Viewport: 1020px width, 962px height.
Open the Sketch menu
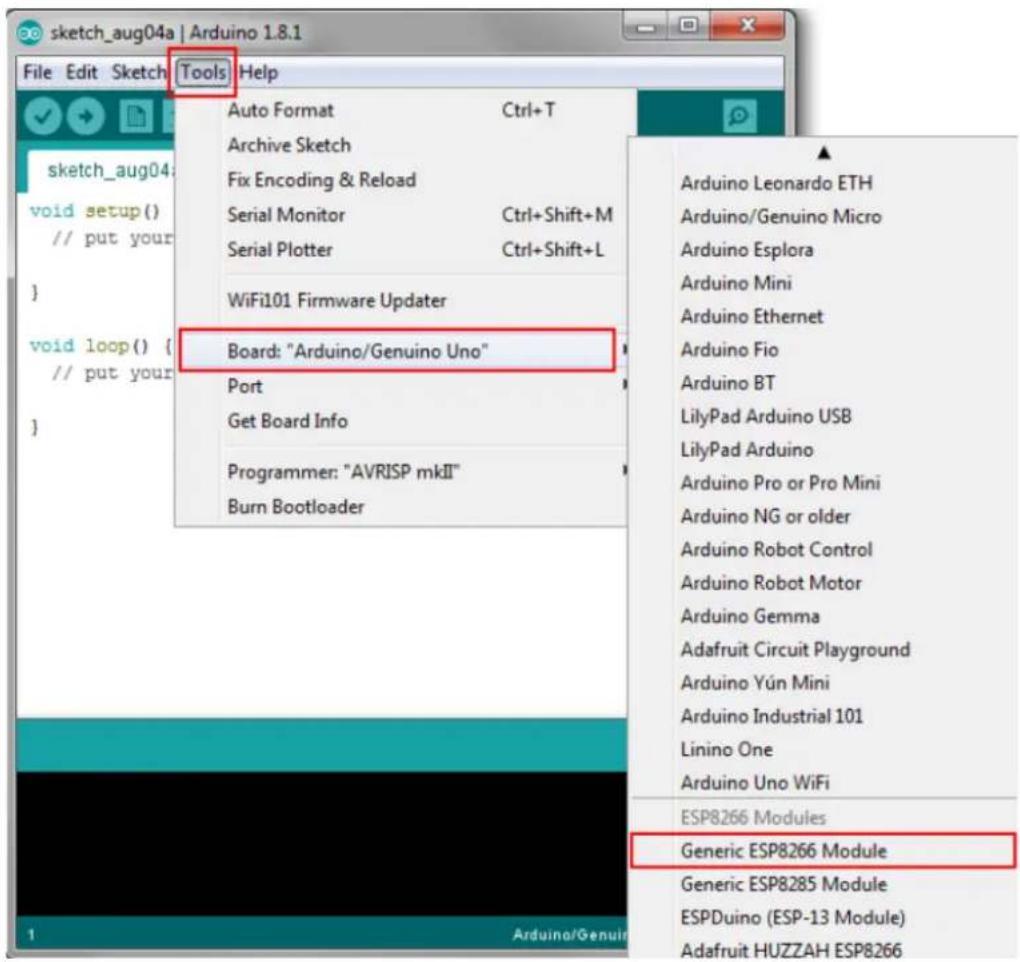[x=139, y=72]
